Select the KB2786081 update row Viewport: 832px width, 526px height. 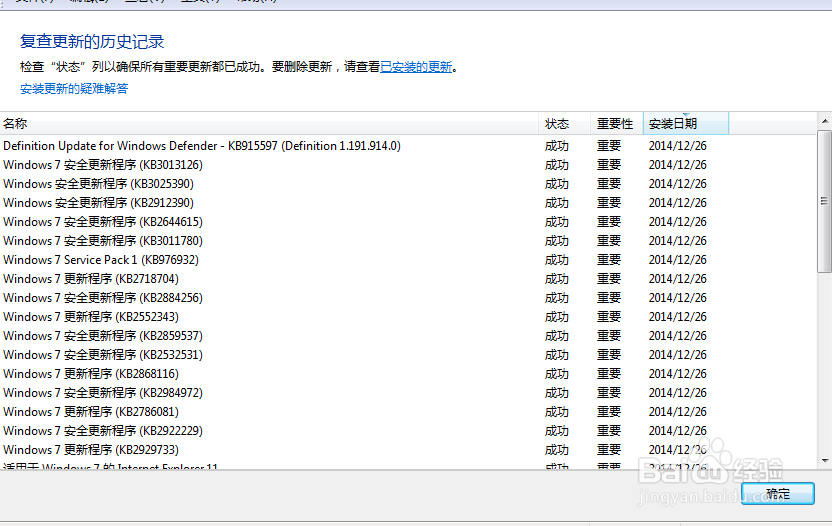408,412
